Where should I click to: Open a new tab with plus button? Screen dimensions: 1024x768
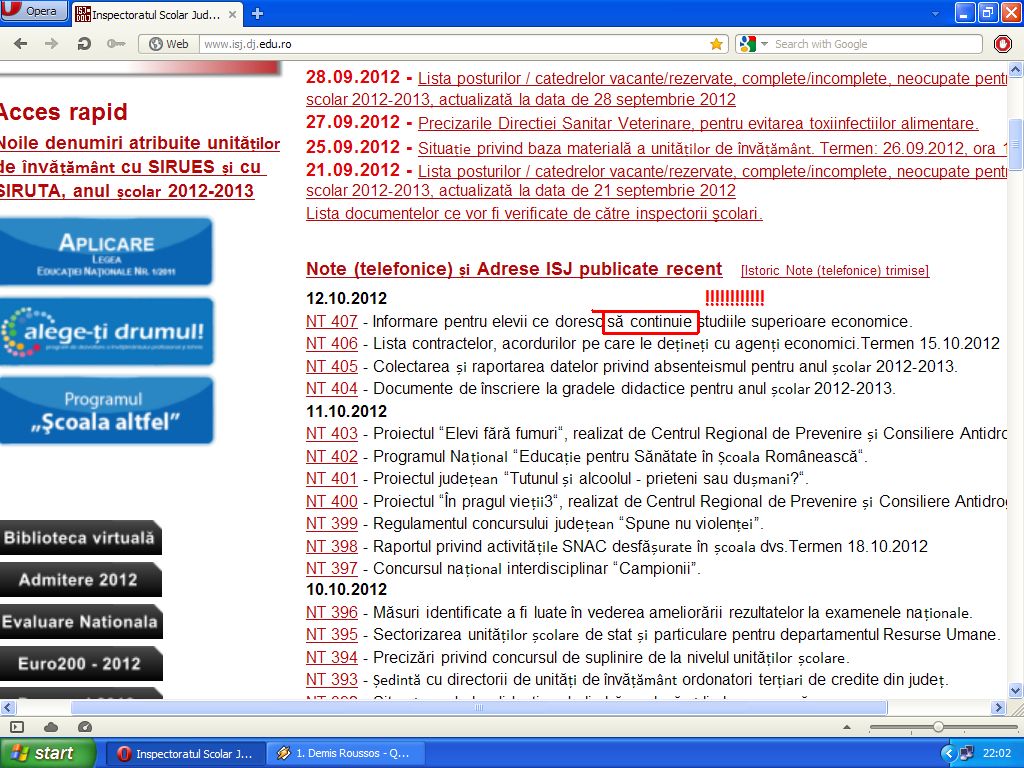[x=257, y=13]
